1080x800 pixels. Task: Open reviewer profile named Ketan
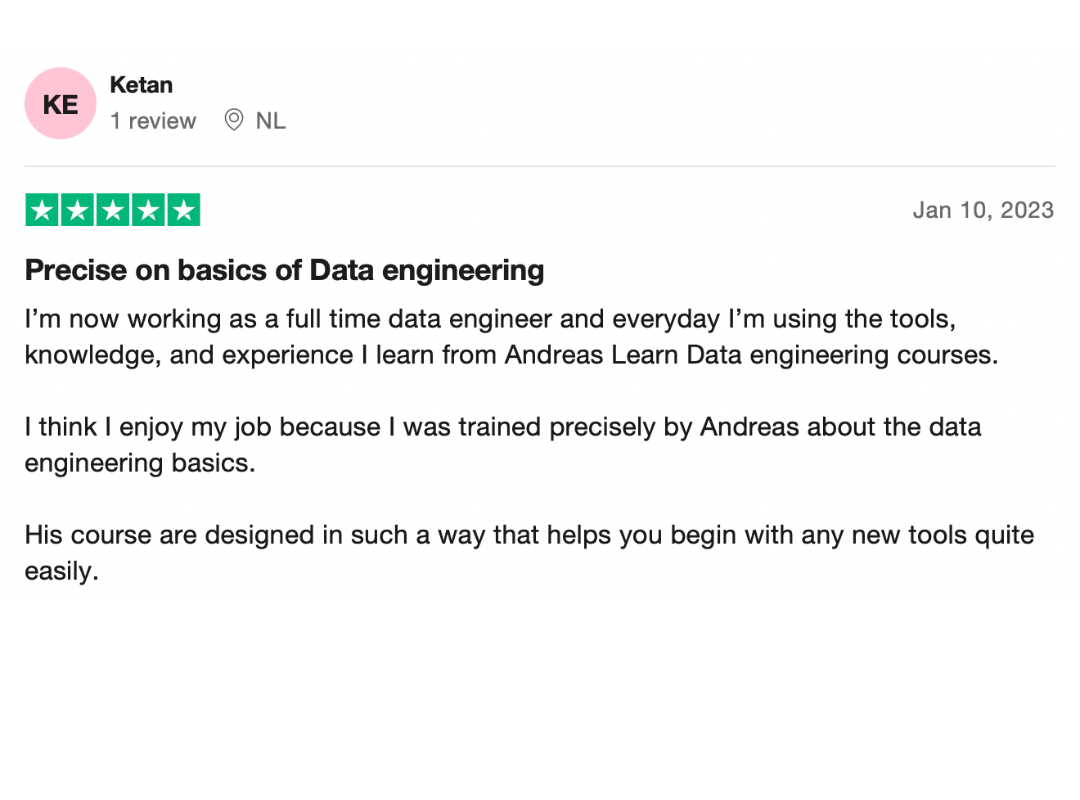click(x=141, y=85)
